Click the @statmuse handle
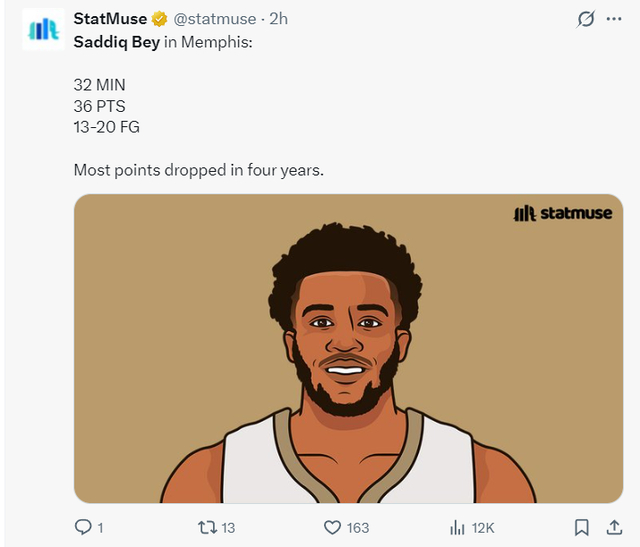Screen dimensions: 640x547 coord(213,19)
